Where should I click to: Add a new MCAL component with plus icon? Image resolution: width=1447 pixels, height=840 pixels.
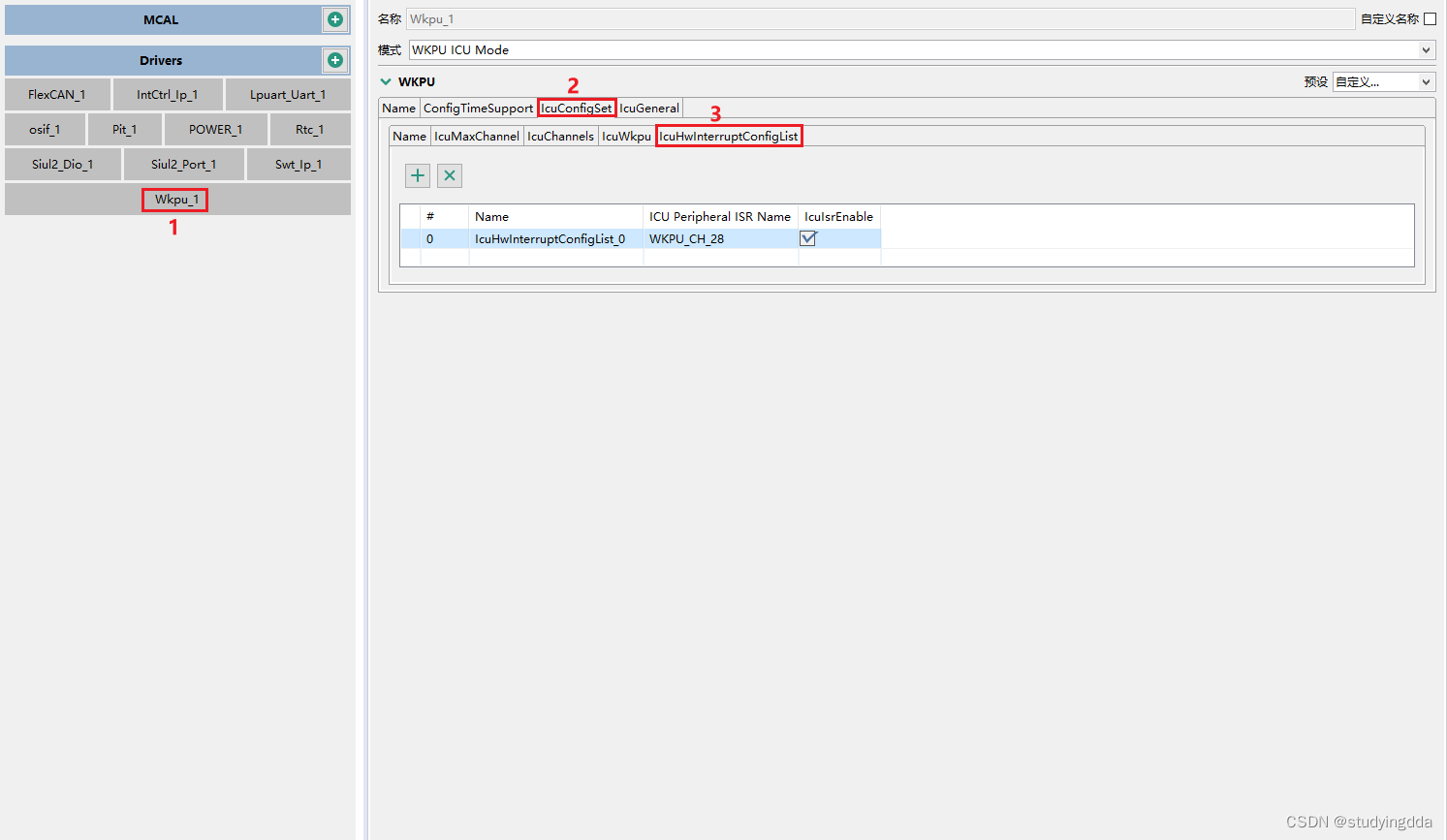335,19
